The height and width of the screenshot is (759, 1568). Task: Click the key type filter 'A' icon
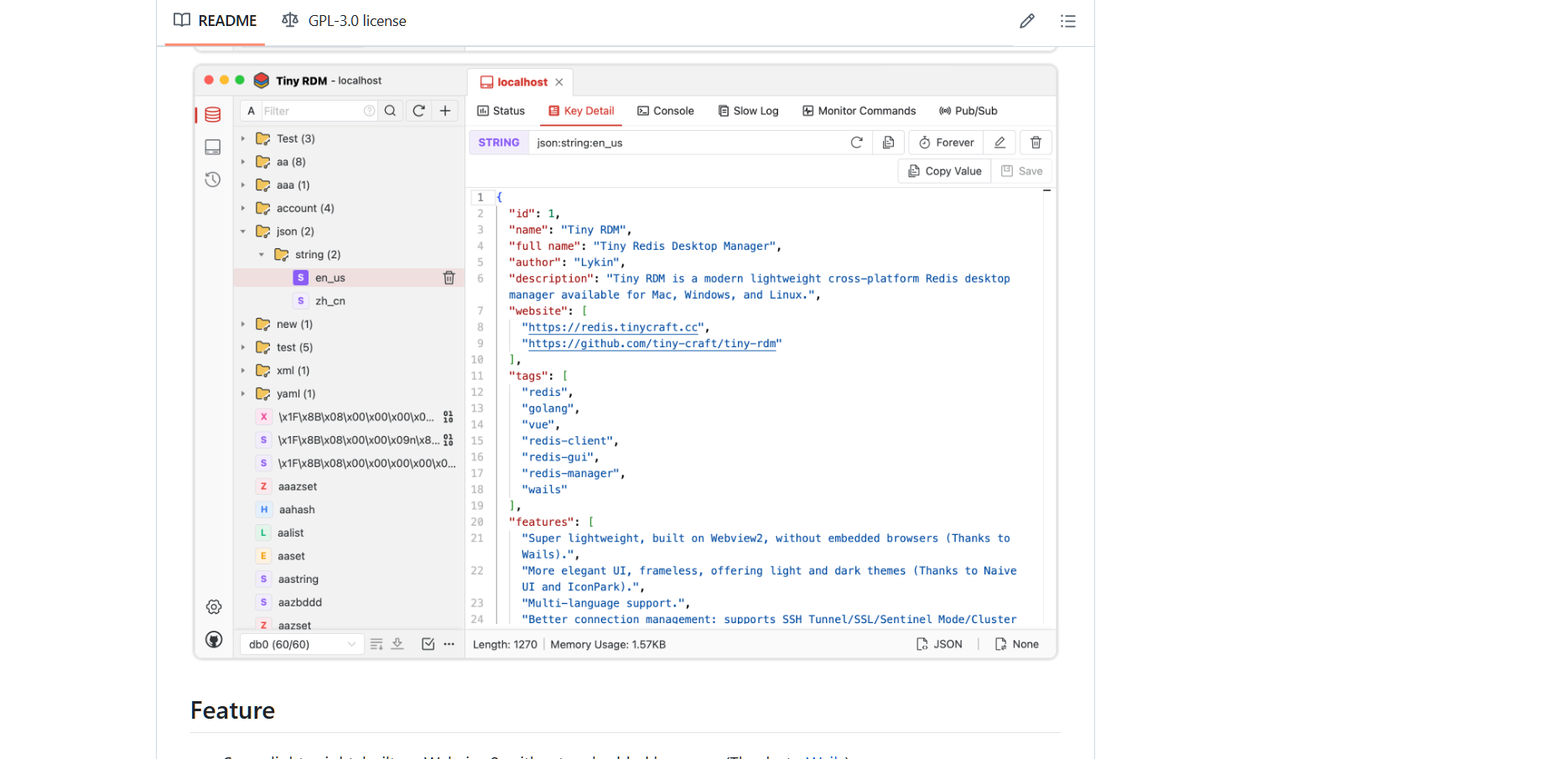pyautogui.click(x=251, y=111)
